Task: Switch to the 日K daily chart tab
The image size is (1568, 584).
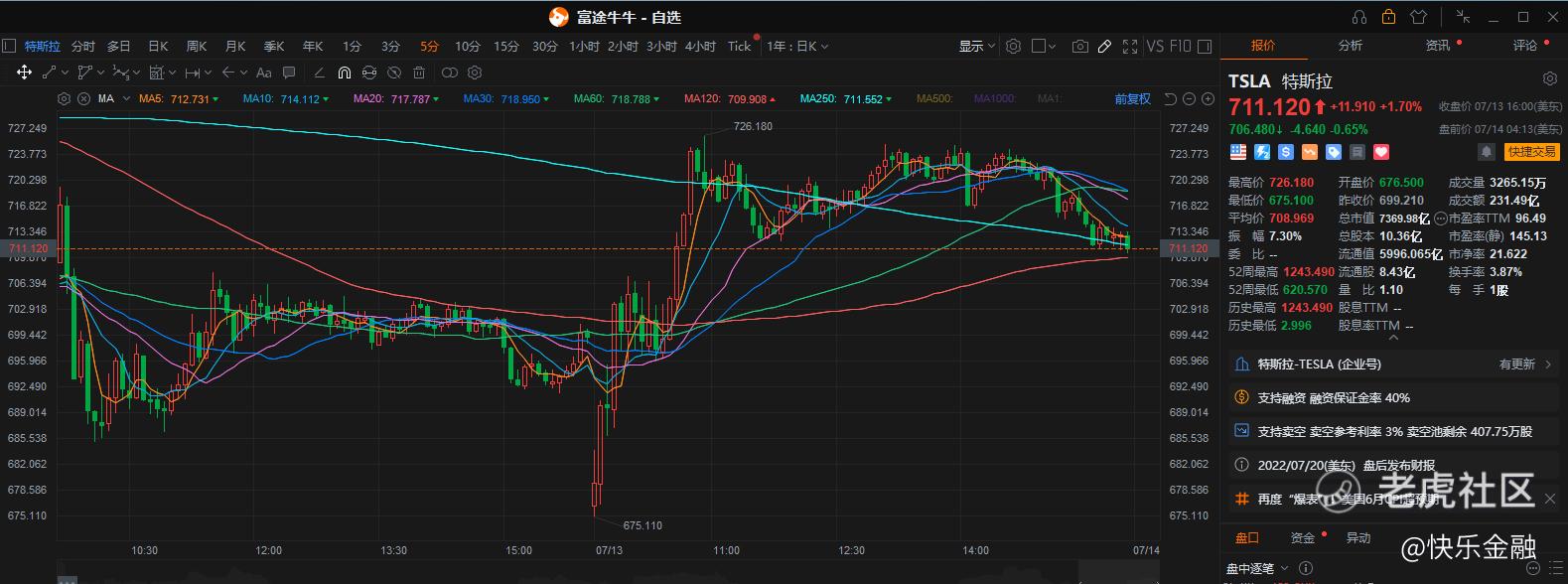Action: 158,46
